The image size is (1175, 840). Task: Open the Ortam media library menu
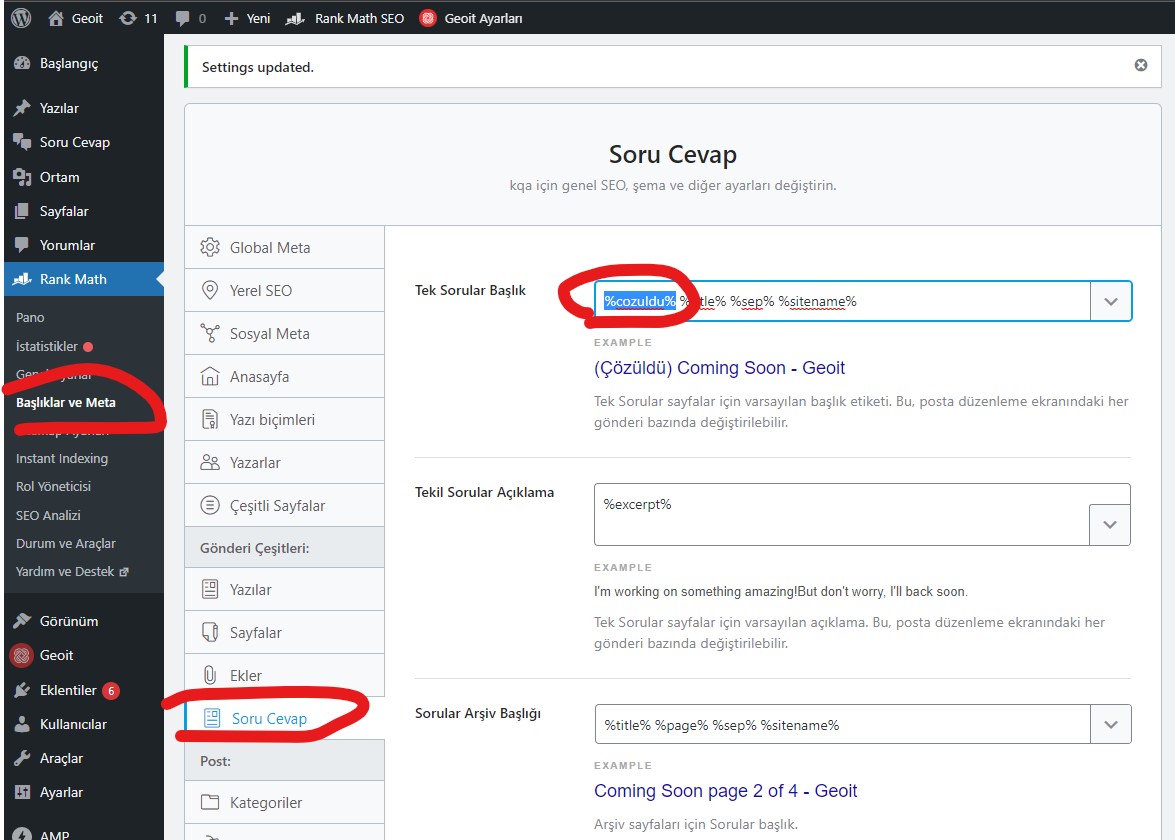coord(59,177)
